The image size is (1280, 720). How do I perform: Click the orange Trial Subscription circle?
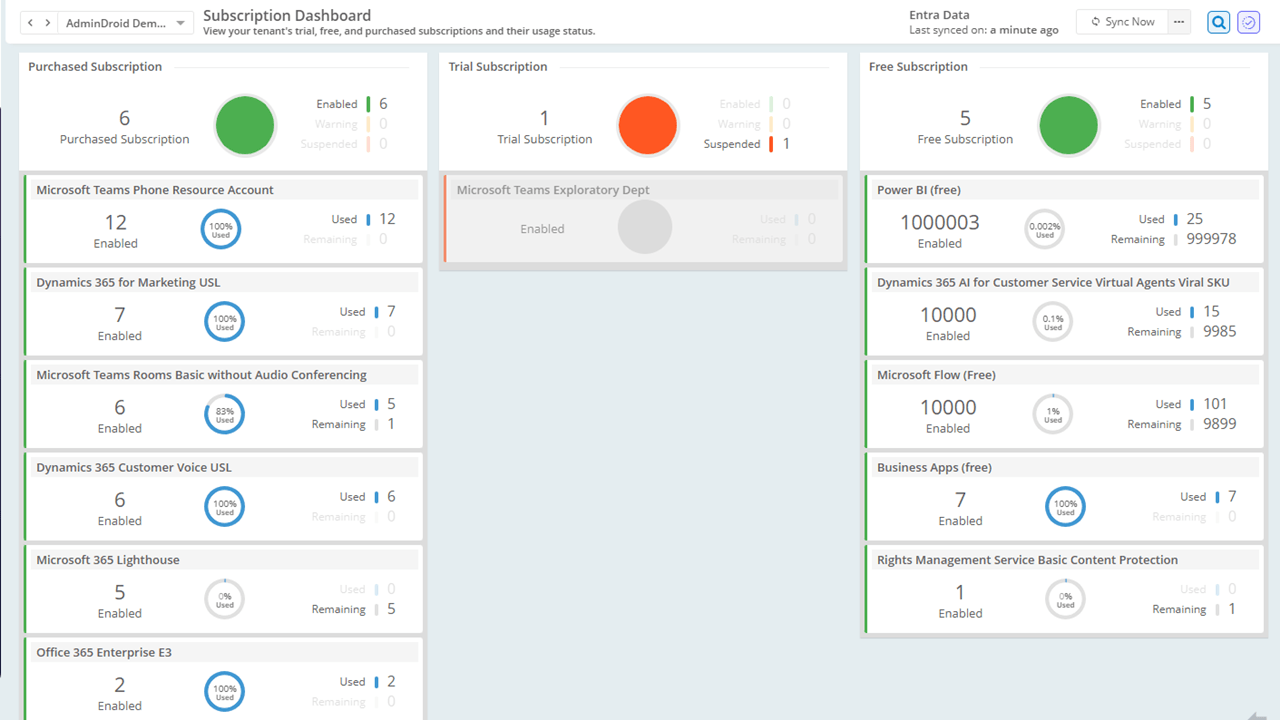coord(648,125)
